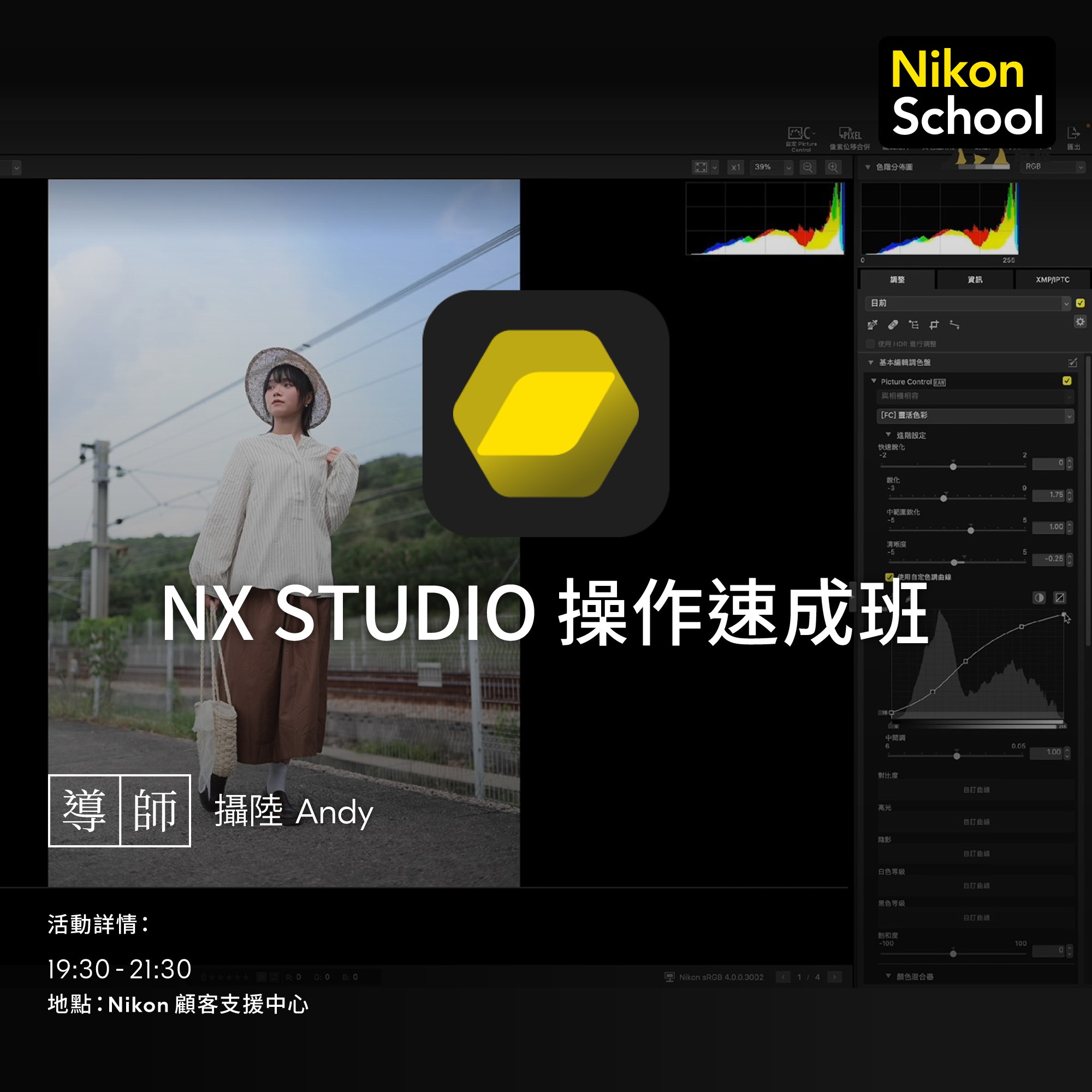Click the Nikon sRGB 4.0.0.3002 profile label
This screenshot has height=1092, width=1092.
tap(721, 977)
